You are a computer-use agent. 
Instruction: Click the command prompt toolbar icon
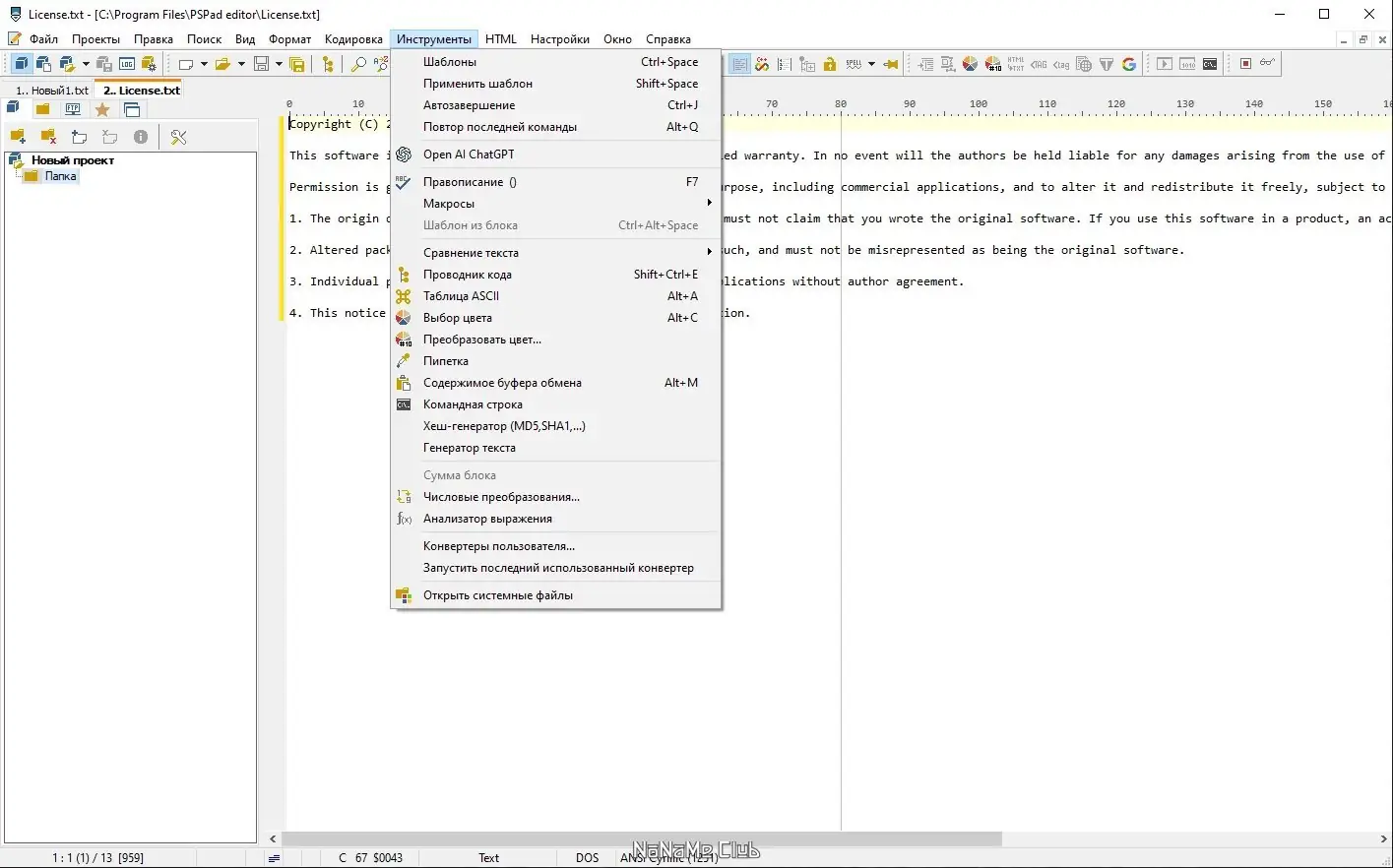coord(1210,64)
